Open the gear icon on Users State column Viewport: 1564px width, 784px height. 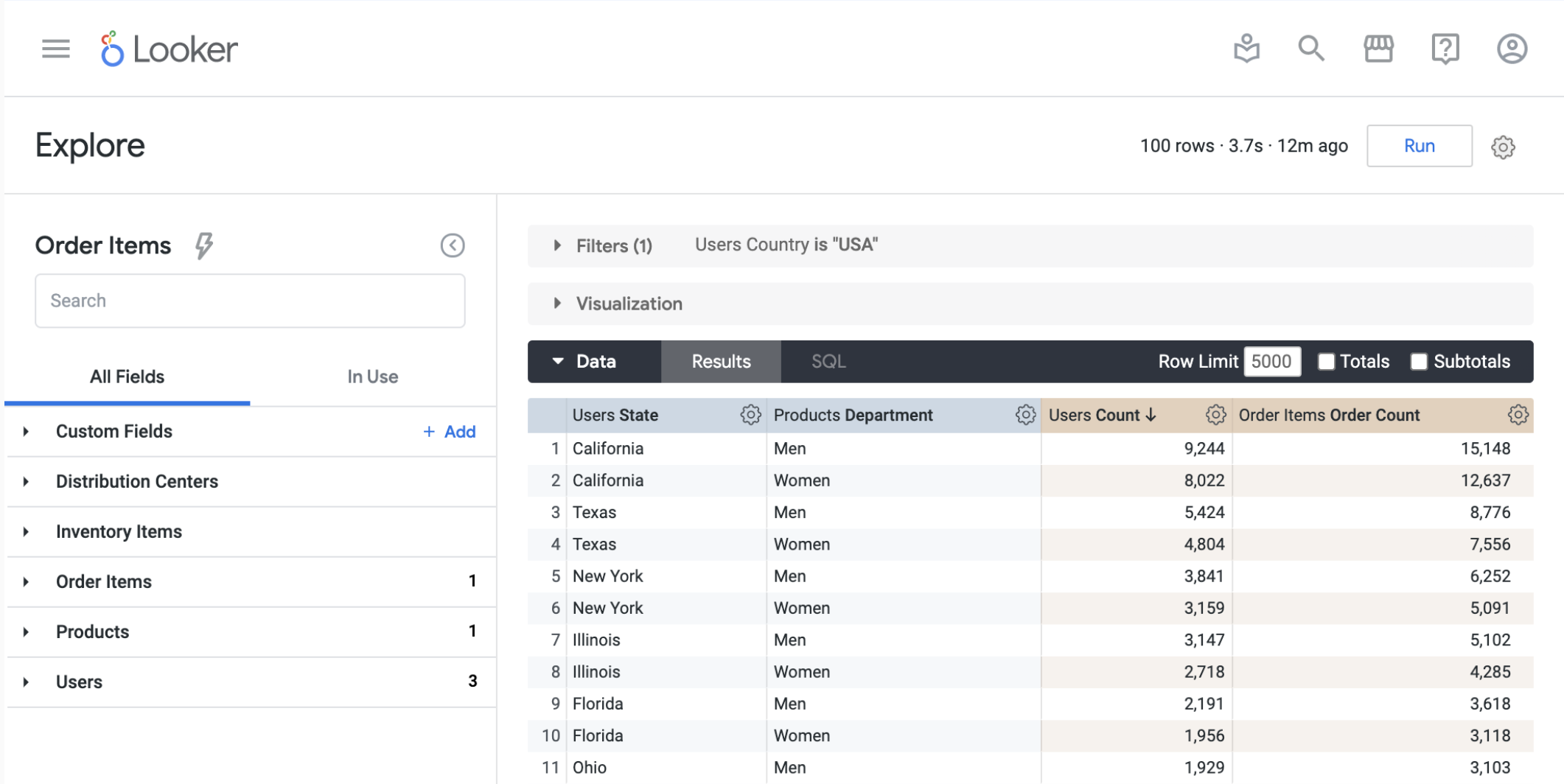pyautogui.click(x=750, y=415)
